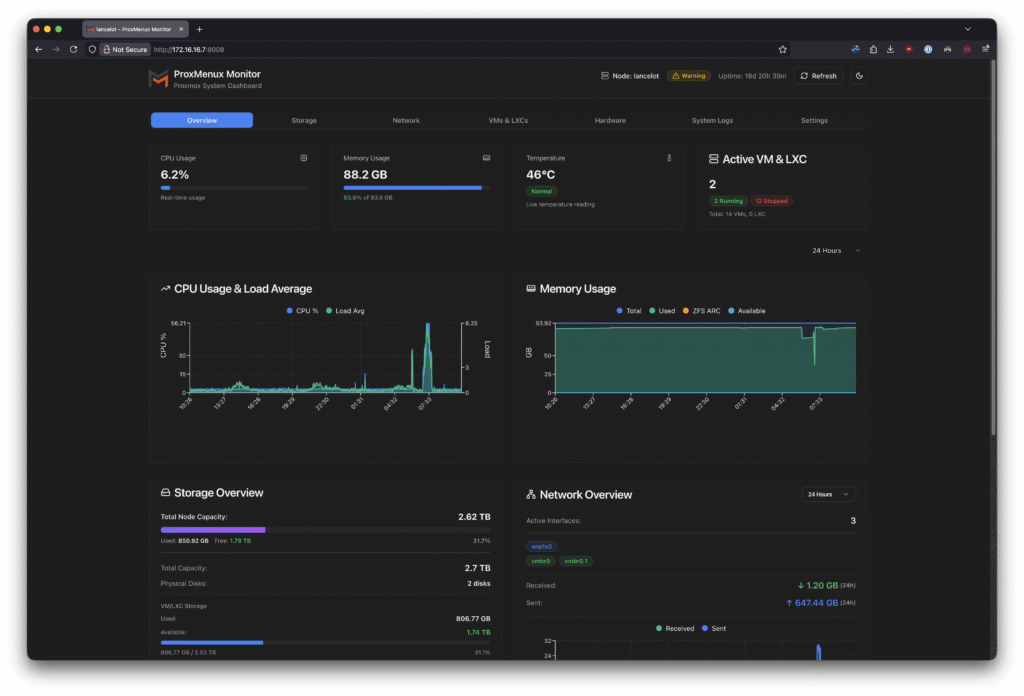Expand the browser tab list chevron
1024x696 pixels.
click(x=967, y=29)
